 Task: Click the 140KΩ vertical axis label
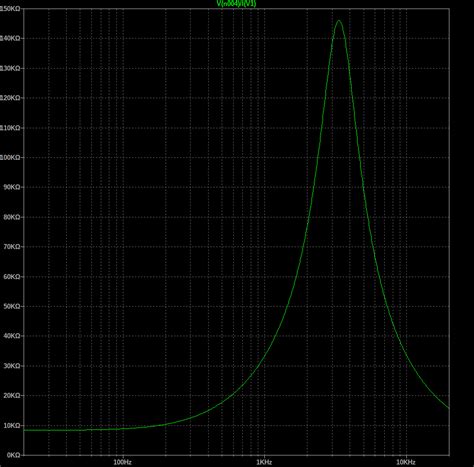pyautogui.click(x=10, y=39)
